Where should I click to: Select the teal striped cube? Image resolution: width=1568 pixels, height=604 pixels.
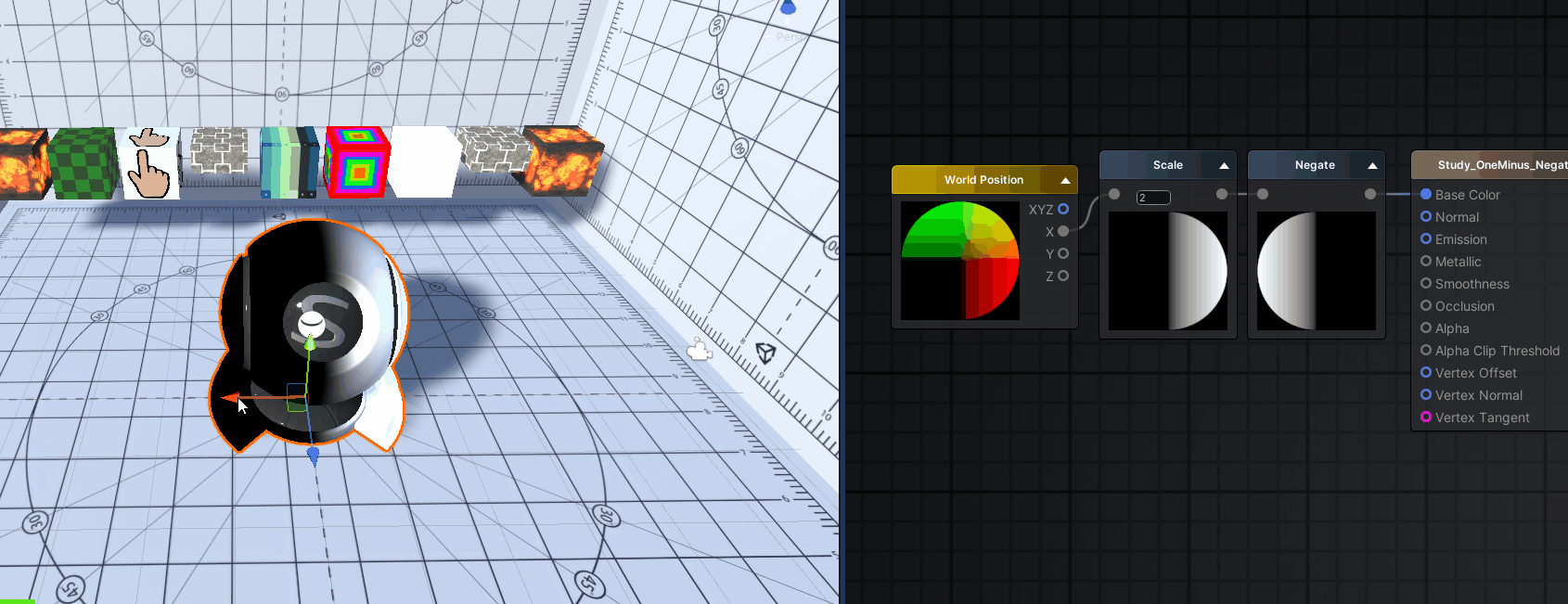click(289, 162)
